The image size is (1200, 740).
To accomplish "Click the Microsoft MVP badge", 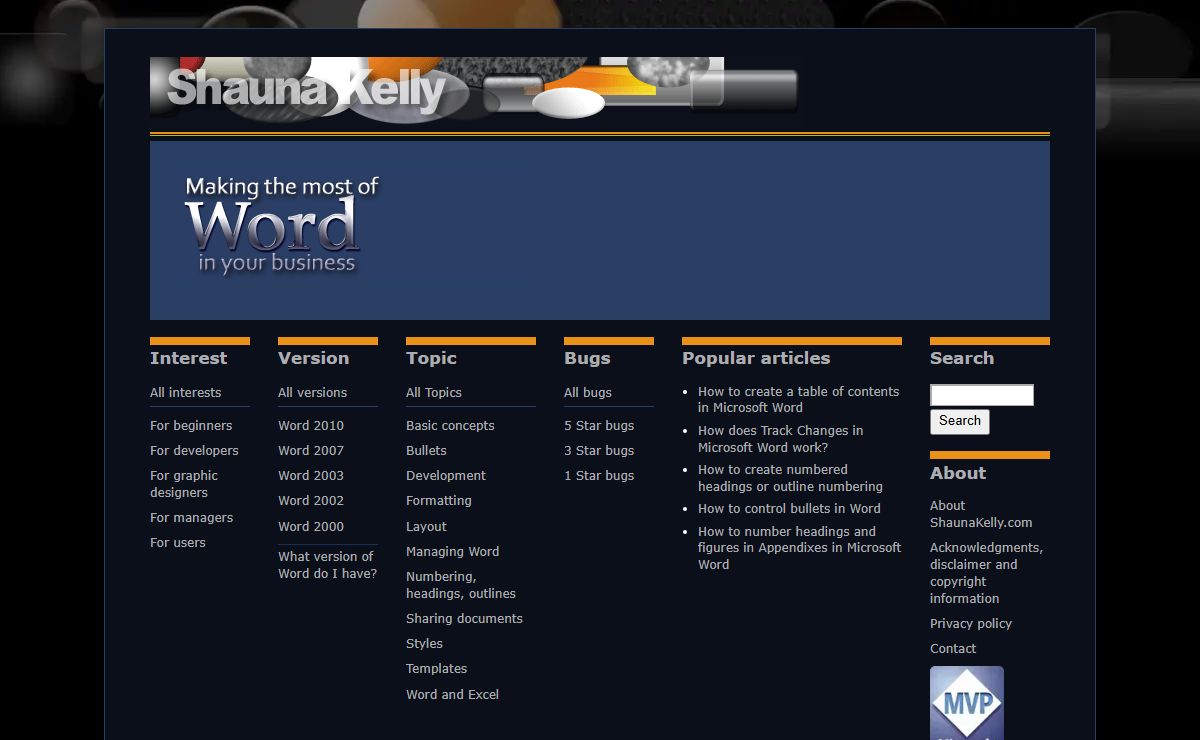I will pyautogui.click(x=966, y=702).
